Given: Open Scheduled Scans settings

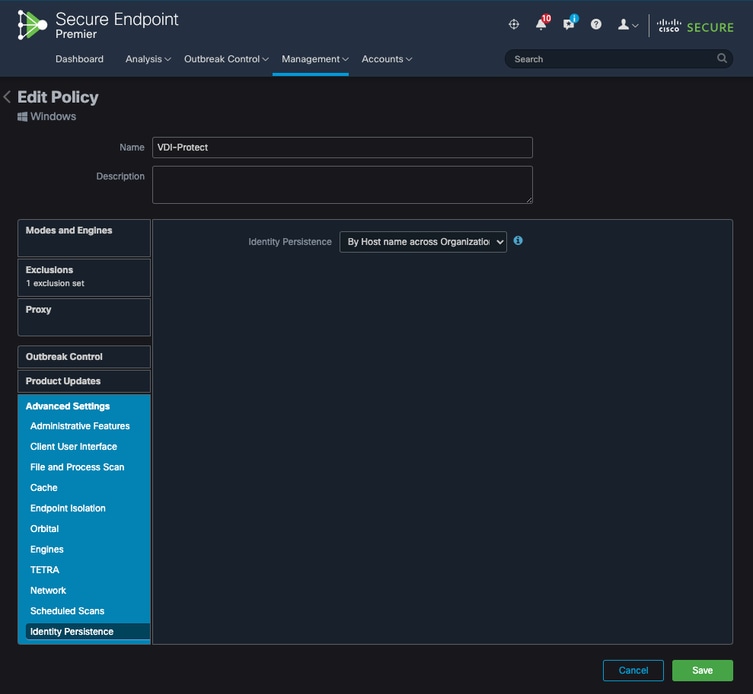Looking at the screenshot, I should tap(67, 611).
